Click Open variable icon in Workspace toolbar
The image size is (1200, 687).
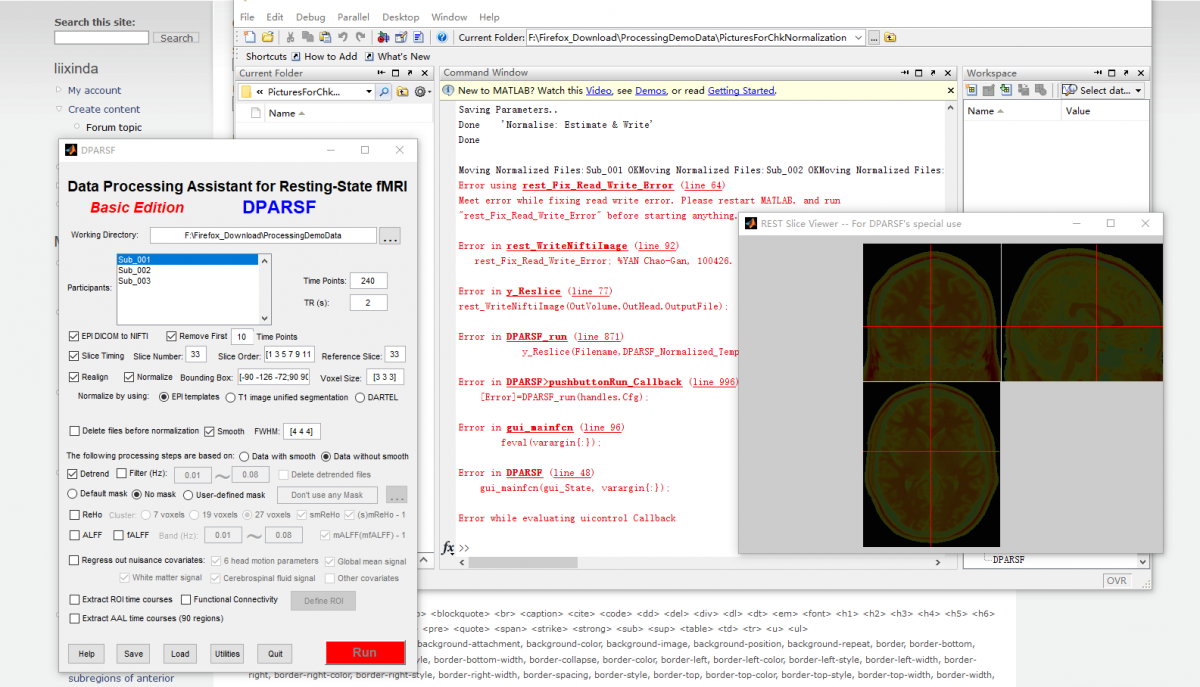point(990,90)
